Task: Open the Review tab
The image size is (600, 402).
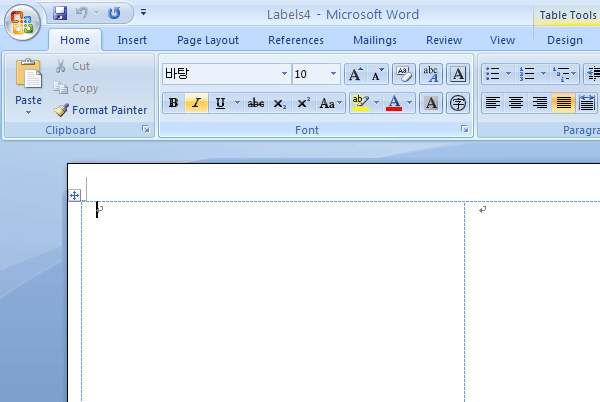Action: [444, 40]
